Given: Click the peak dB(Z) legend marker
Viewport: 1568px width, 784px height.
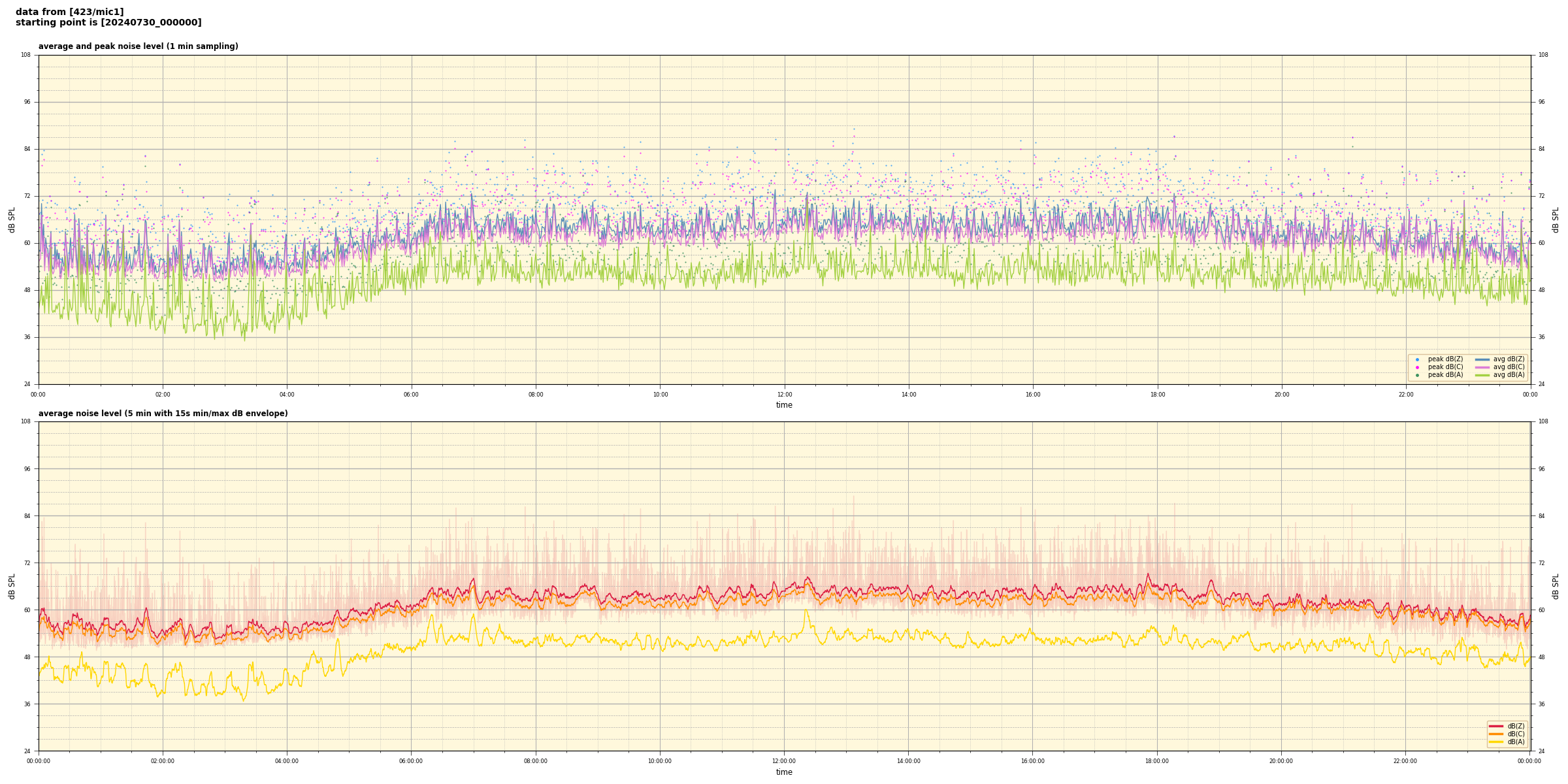Looking at the screenshot, I should (1417, 359).
